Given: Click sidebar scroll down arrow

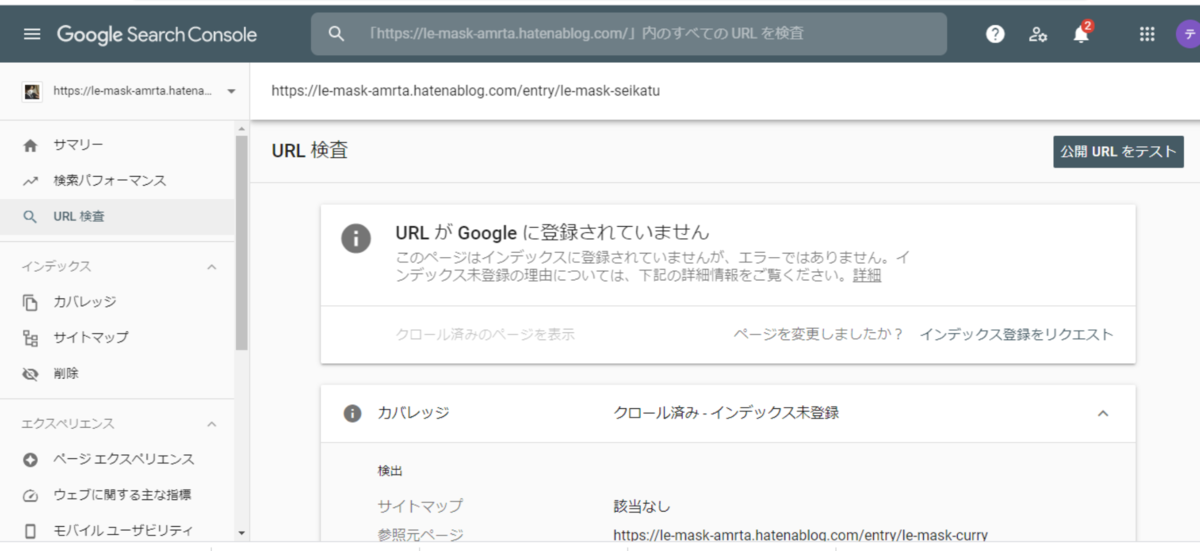Looking at the screenshot, I should point(241,534).
